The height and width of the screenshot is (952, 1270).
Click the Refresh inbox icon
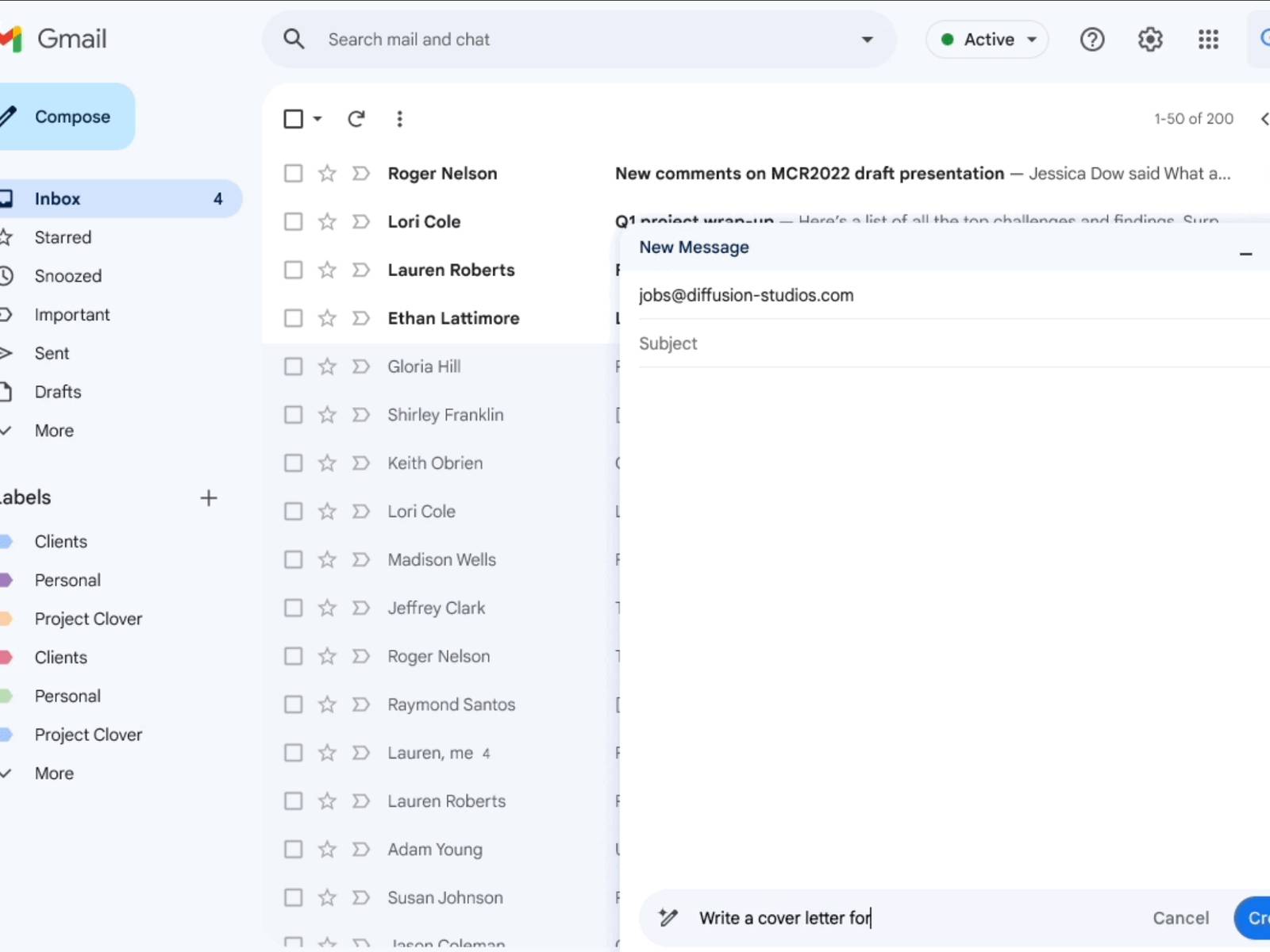[x=356, y=119]
